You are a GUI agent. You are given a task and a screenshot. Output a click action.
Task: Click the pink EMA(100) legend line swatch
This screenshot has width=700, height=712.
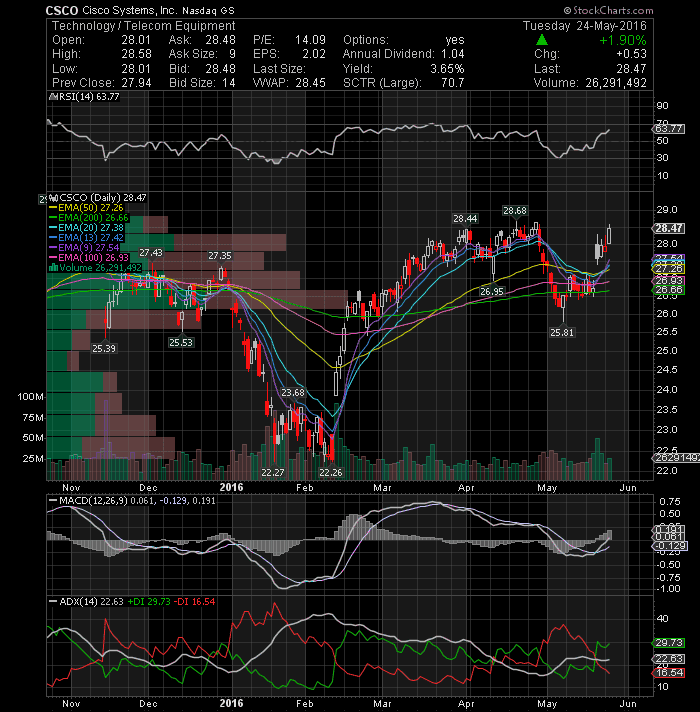coord(53,257)
